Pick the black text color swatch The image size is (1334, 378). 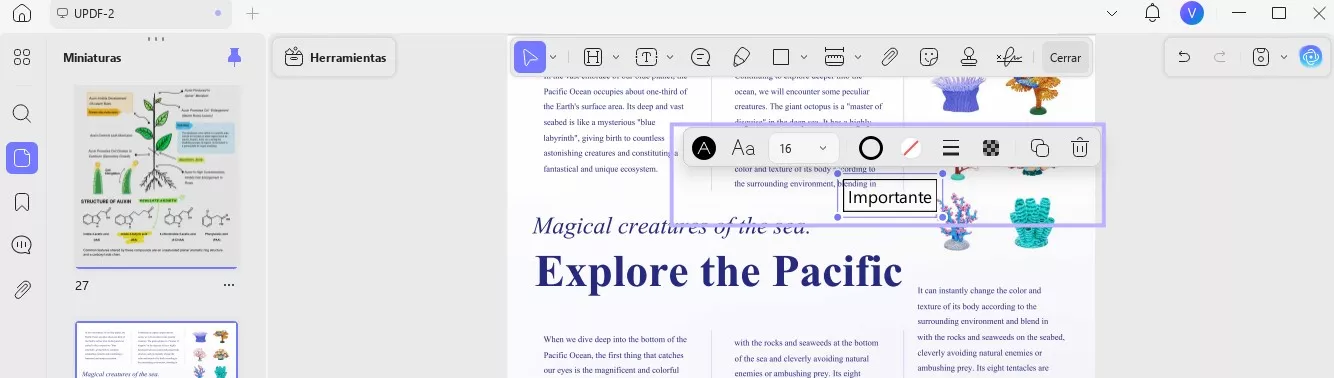(704, 148)
